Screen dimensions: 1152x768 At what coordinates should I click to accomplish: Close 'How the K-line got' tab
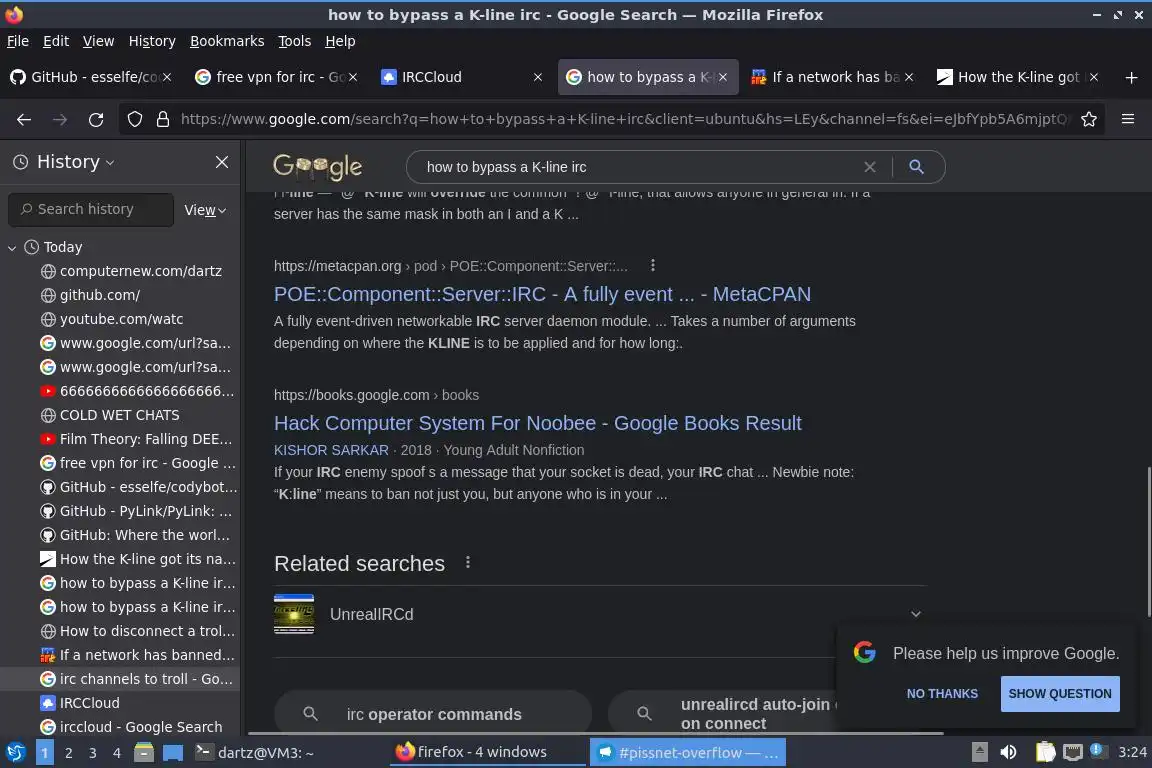1094,77
